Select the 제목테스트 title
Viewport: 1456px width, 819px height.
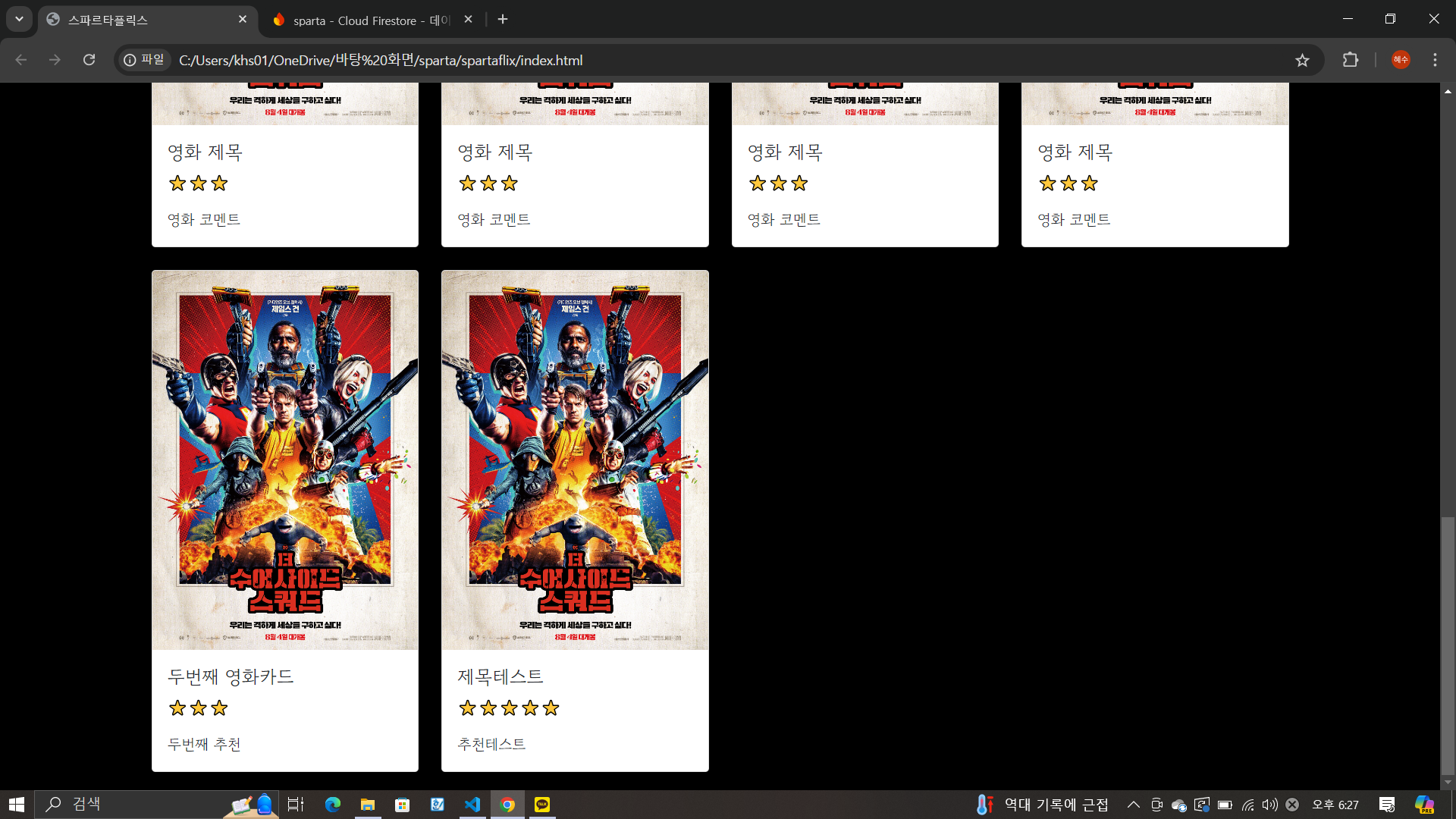pos(500,676)
